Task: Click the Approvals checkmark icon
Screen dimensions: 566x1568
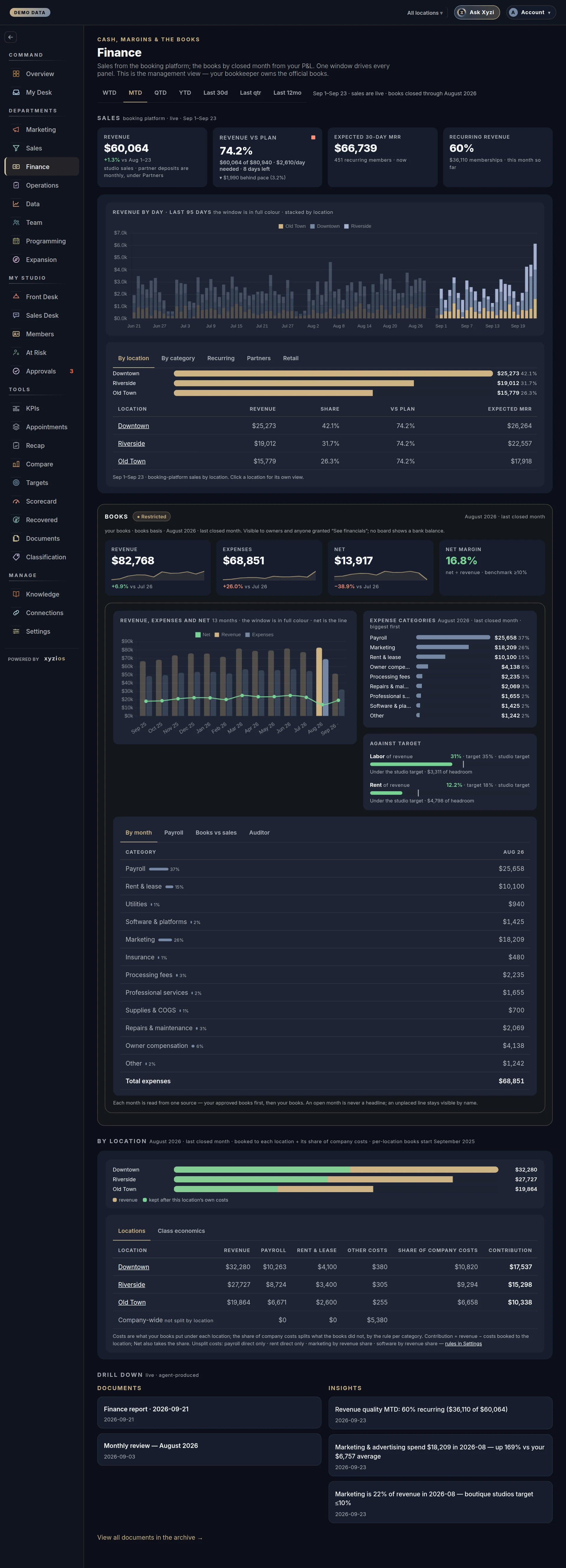Action: 17,371
